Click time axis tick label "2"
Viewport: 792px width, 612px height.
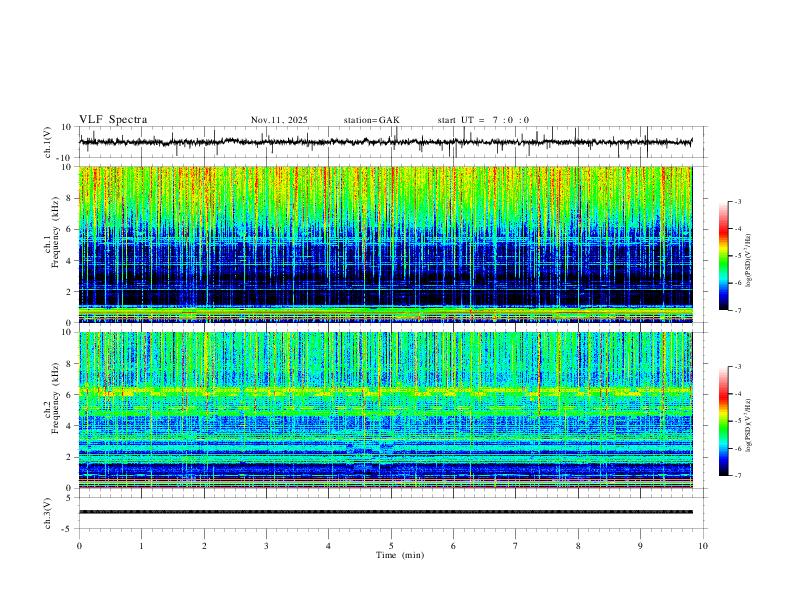coord(204,546)
